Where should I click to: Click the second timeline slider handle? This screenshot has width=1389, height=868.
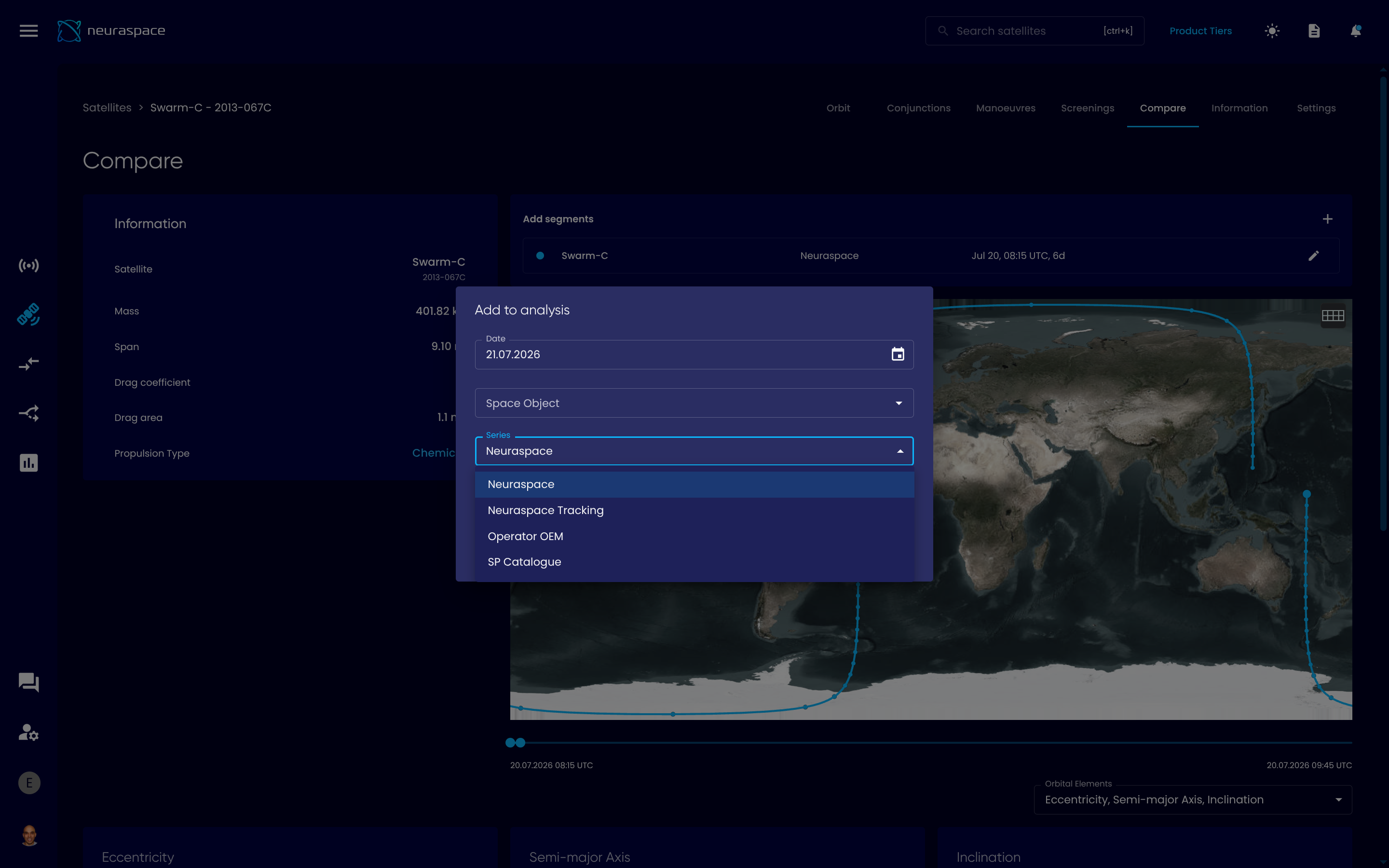(x=520, y=743)
